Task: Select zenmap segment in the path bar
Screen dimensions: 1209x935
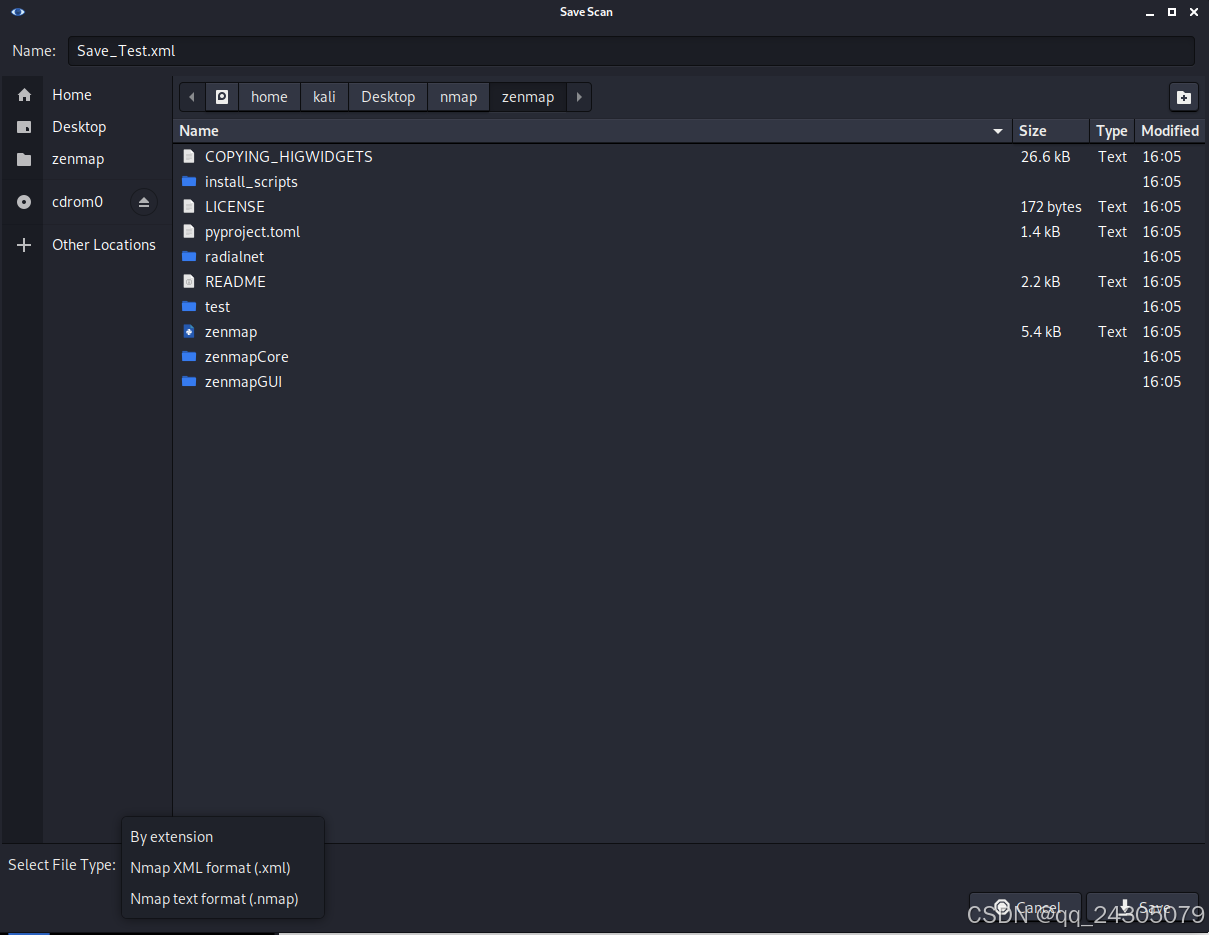Action: [x=528, y=97]
